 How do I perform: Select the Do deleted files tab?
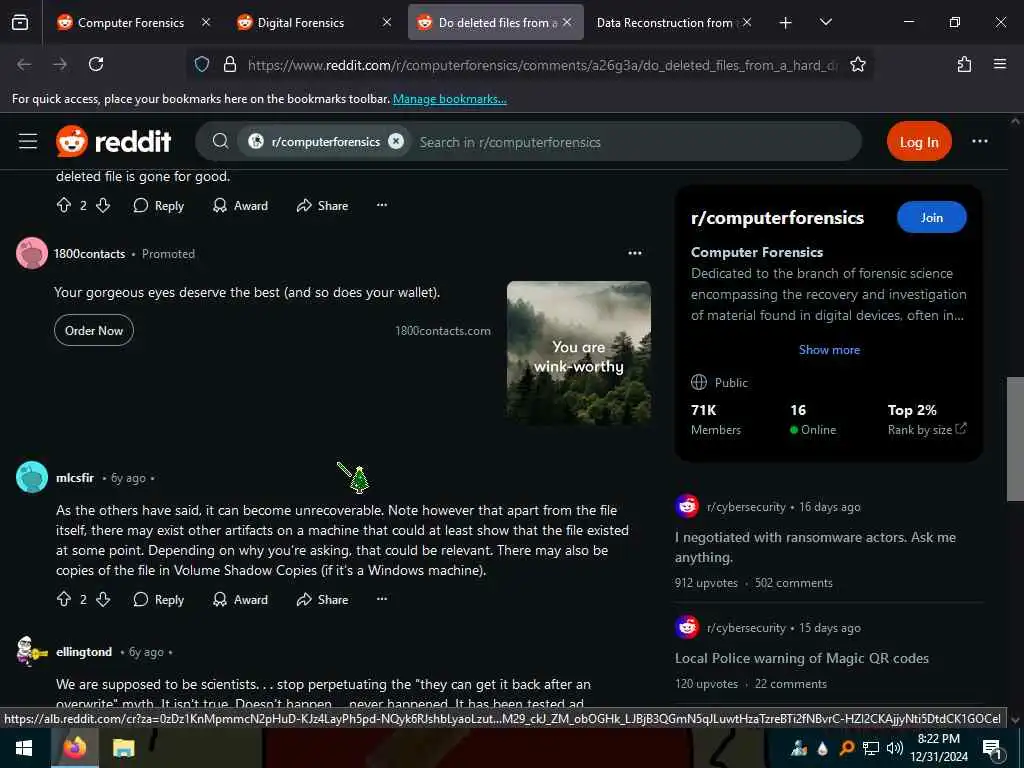point(496,22)
